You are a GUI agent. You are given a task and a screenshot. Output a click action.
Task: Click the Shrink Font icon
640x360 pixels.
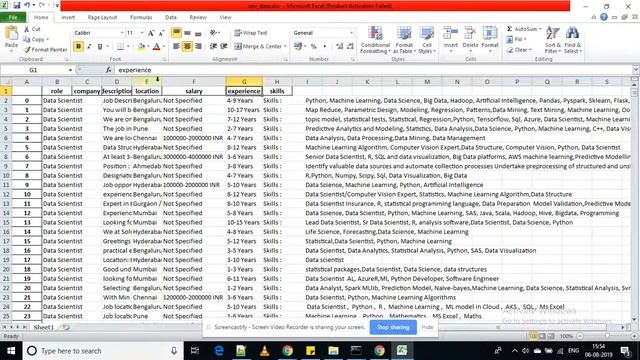coord(161,33)
